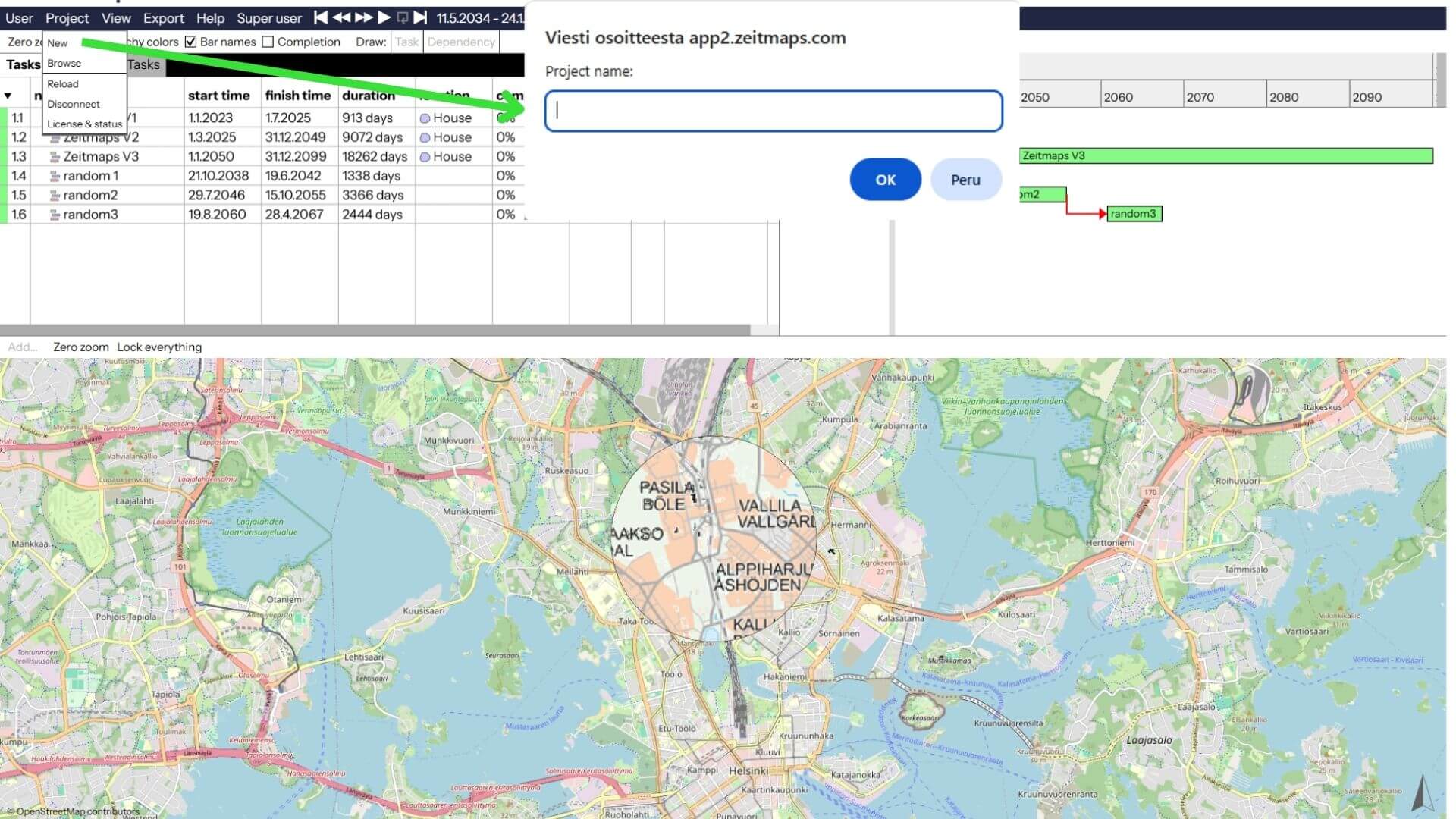Cancel dialog with Peru button
The width and height of the screenshot is (1456, 819).
(x=966, y=180)
